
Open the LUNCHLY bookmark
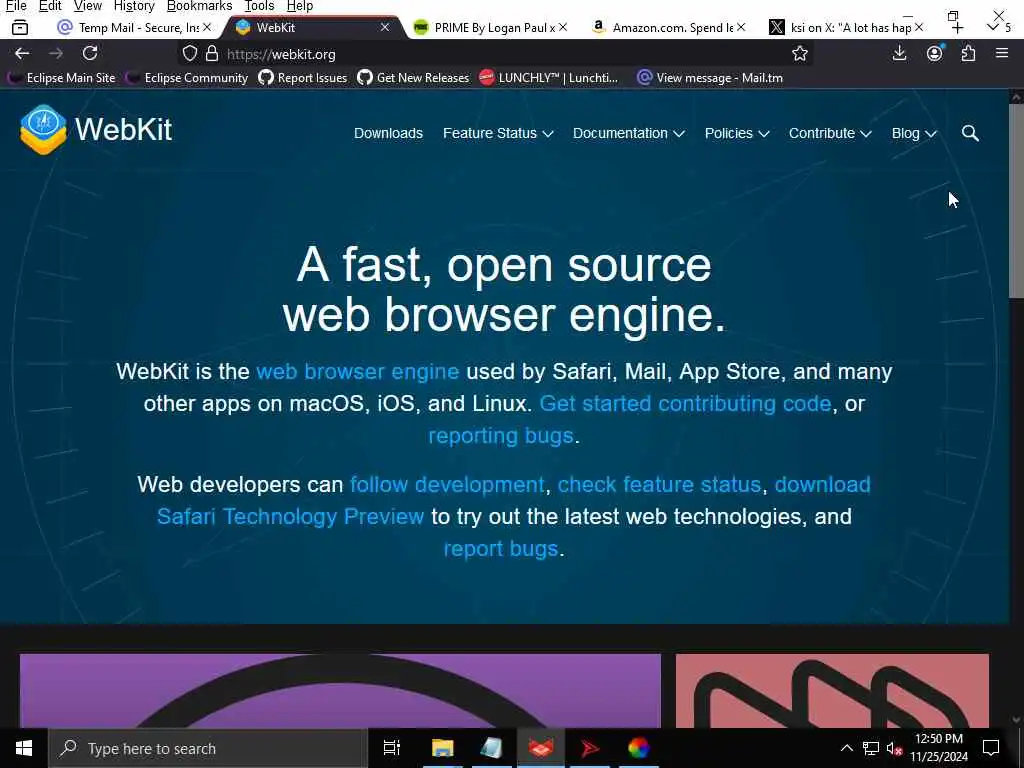point(549,78)
